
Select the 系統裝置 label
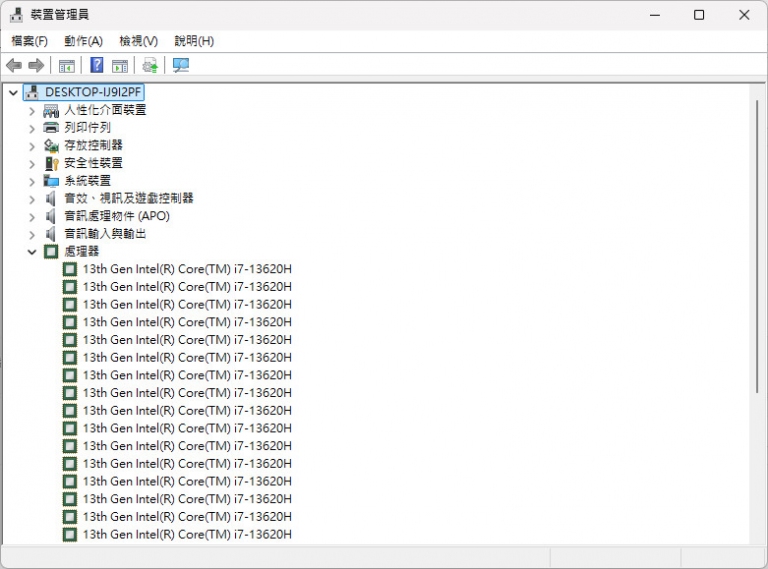point(87,180)
